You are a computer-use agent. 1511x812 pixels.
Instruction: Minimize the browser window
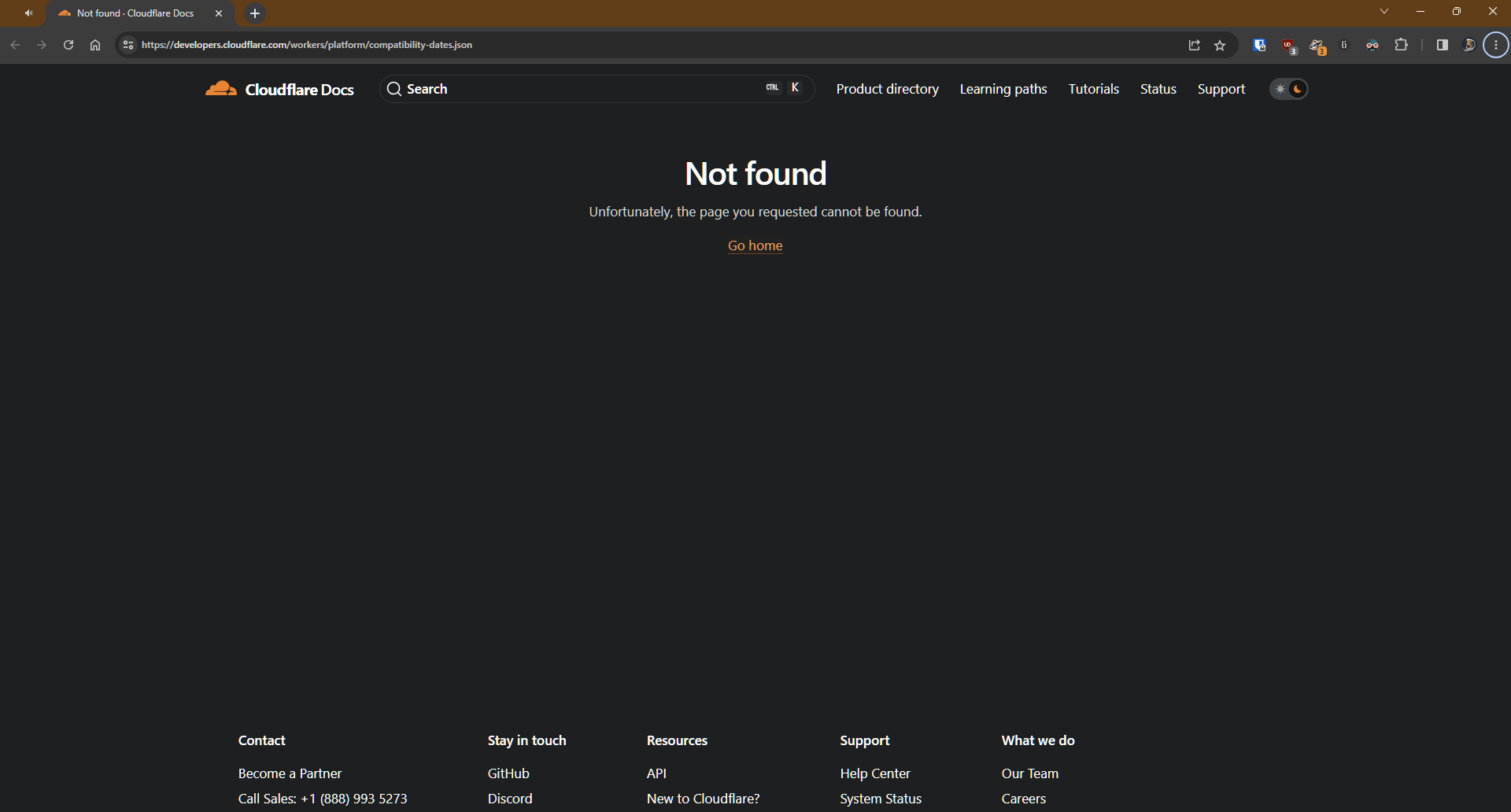1420,11
